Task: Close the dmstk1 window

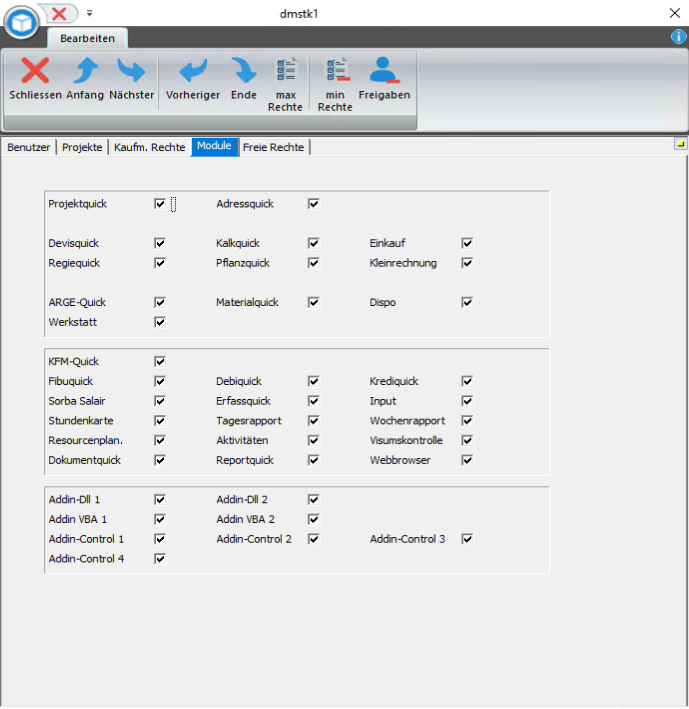Action: click(x=675, y=13)
